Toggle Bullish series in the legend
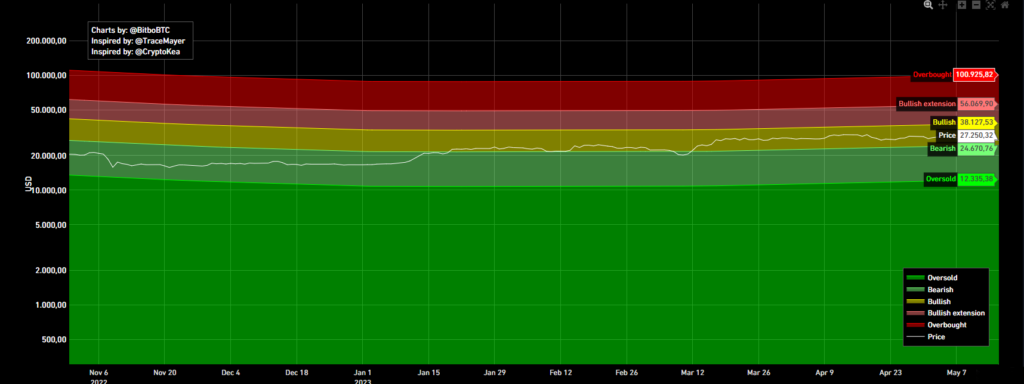 (929, 302)
